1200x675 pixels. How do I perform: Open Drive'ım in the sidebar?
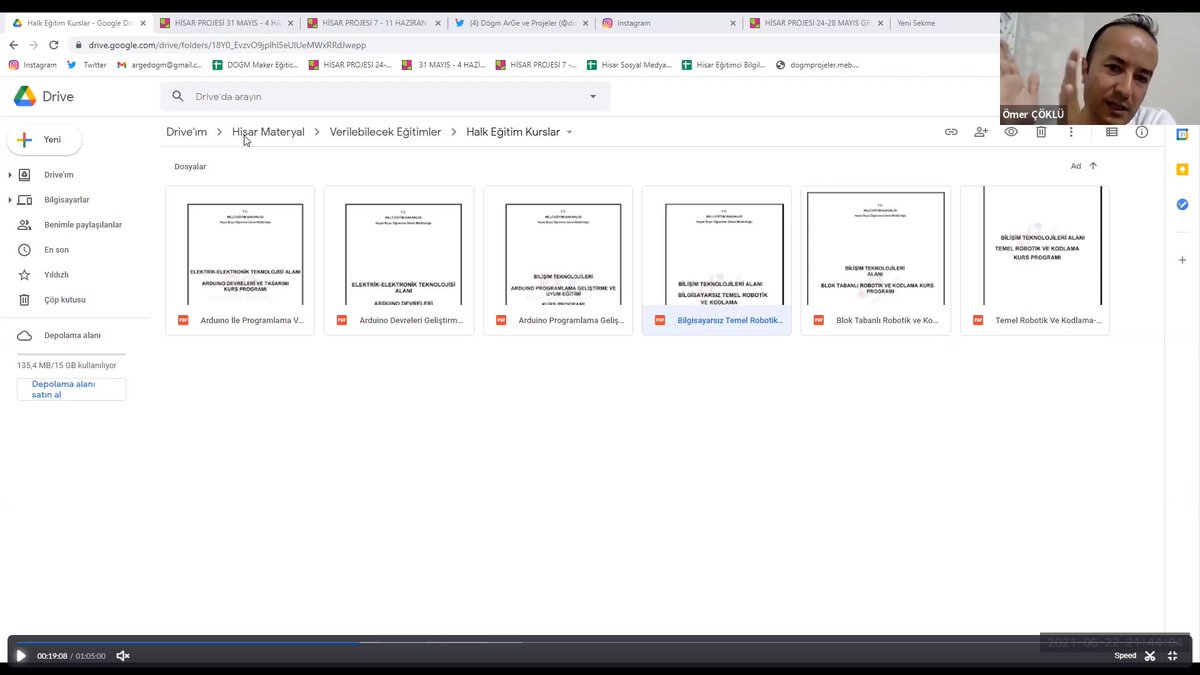click(59, 175)
